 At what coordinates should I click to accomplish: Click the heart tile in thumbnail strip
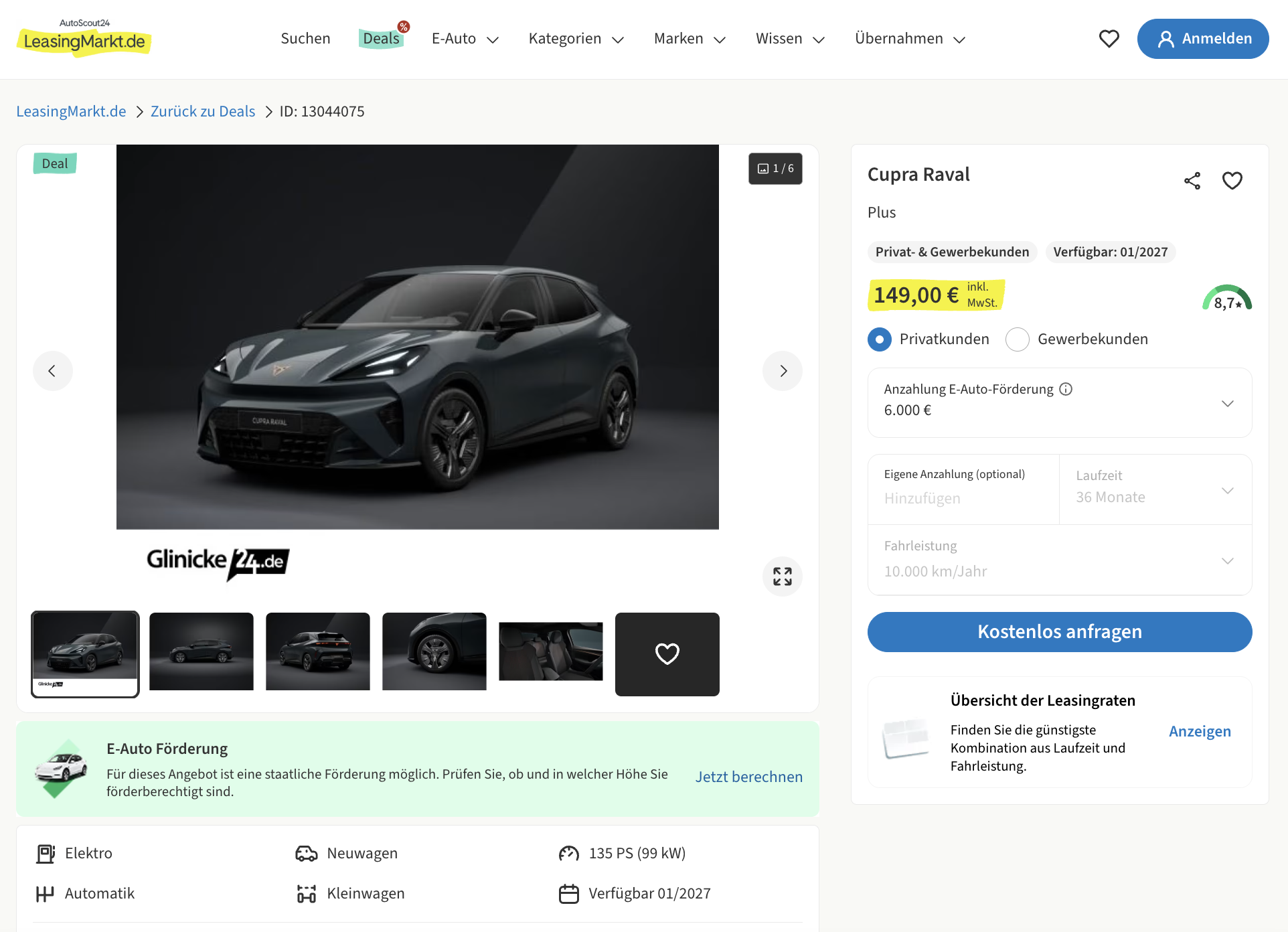pos(667,654)
